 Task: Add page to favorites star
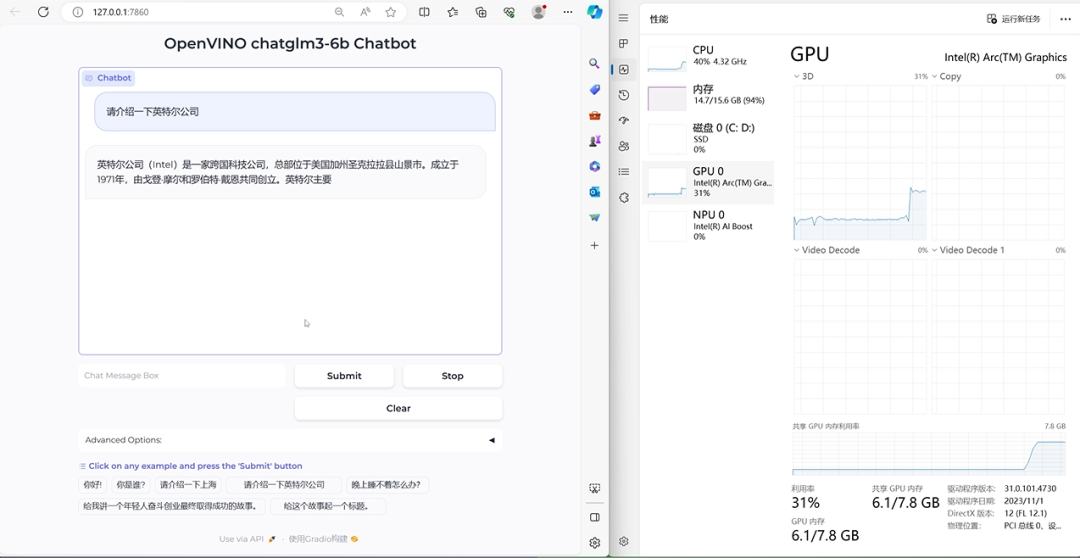391,12
